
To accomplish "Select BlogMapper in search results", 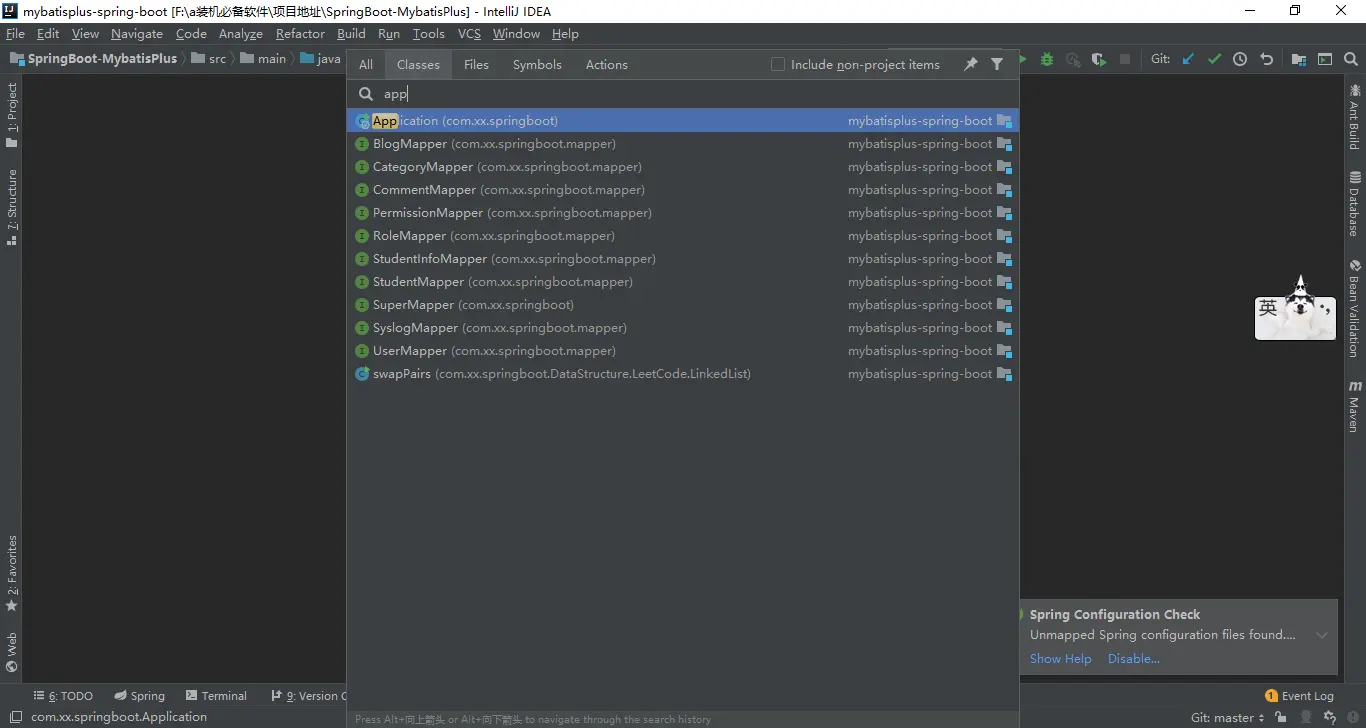I will click(x=683, y=144).
